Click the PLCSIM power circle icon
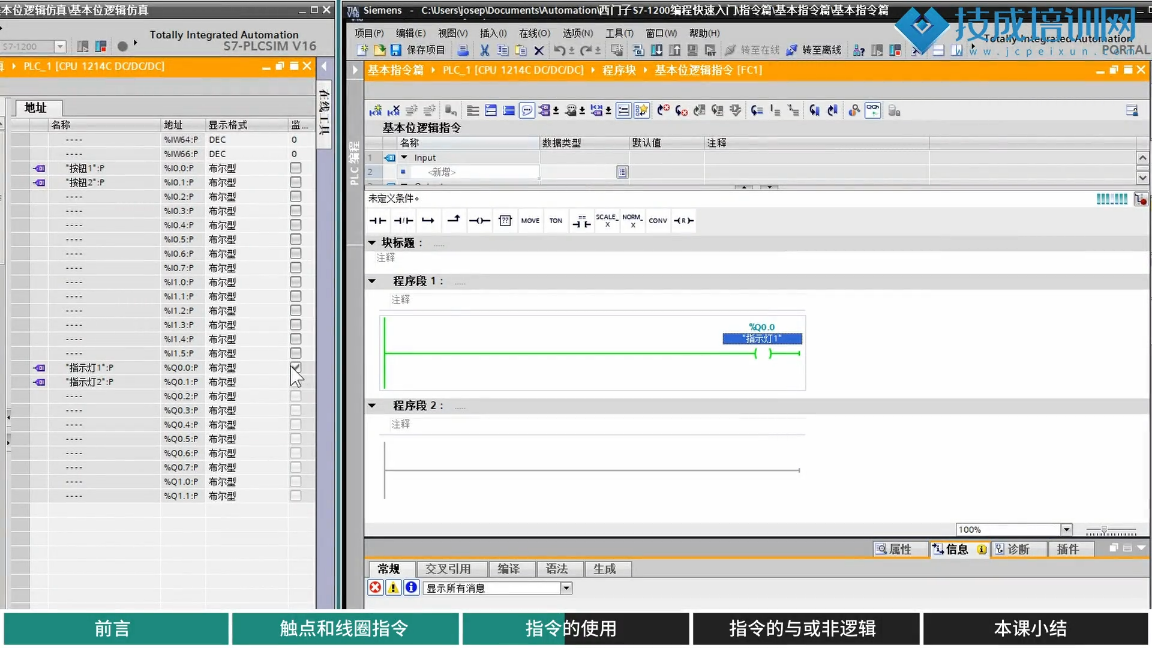1152x648 pixels. coord(122,46)
